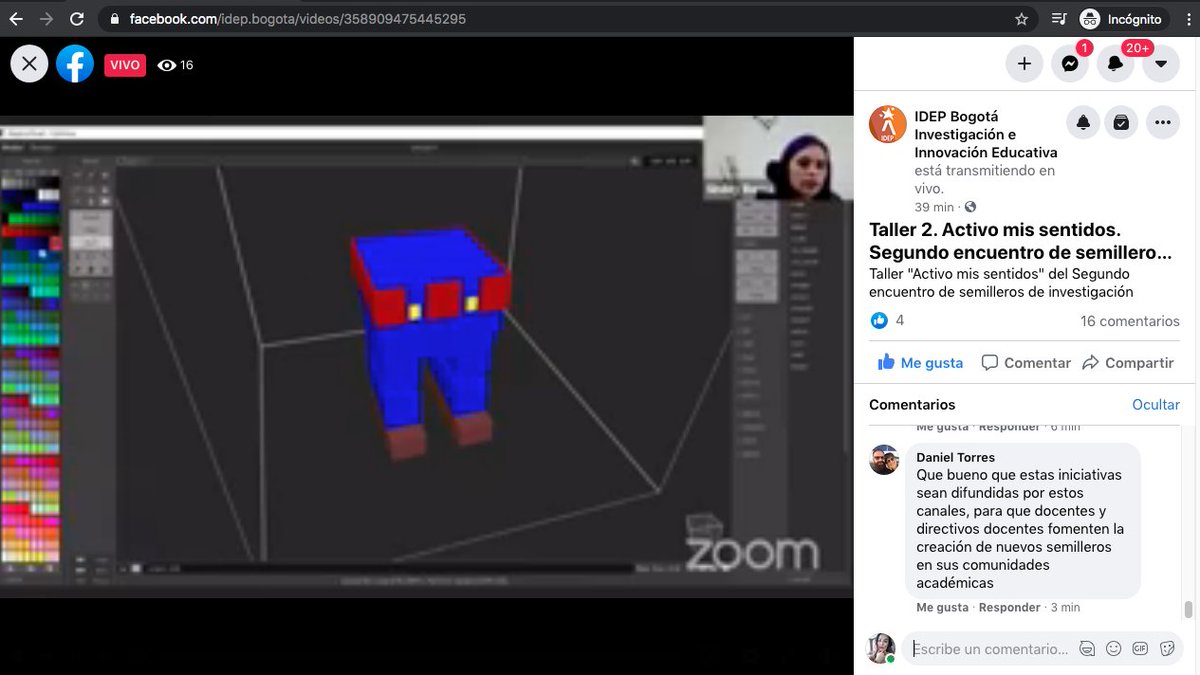1200x675 pixels.
Task: Save the video with the bookmark icon
Action: (x=1122, y=122)
